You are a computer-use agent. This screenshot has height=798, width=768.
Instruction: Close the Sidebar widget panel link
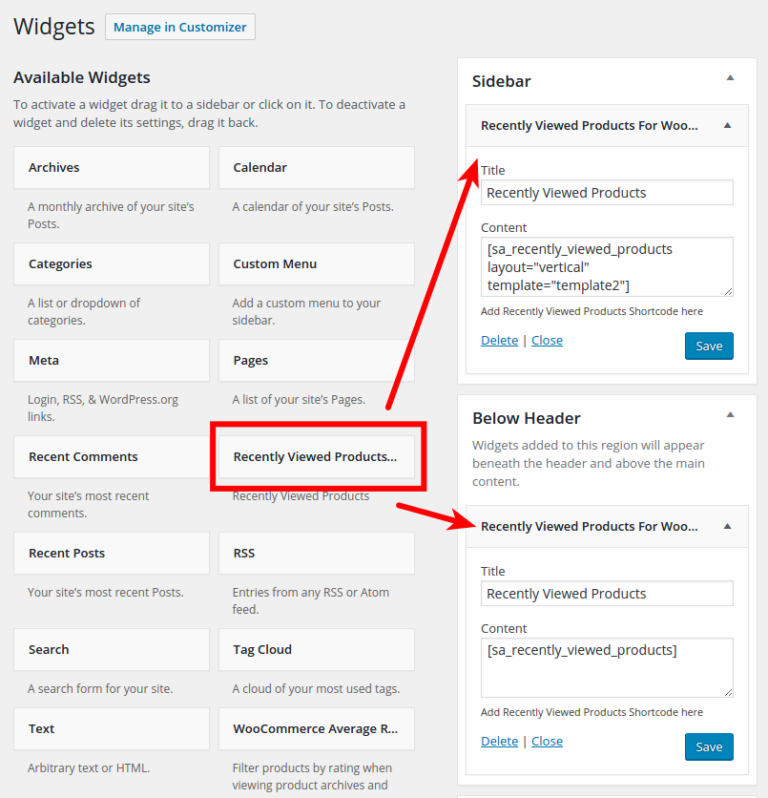547,341
